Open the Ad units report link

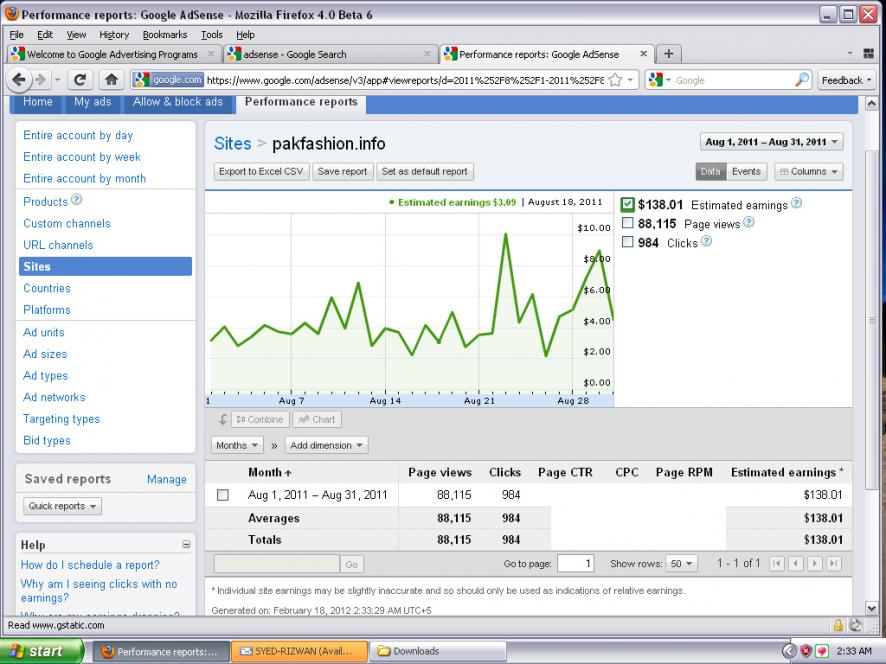tap(44, 332)
